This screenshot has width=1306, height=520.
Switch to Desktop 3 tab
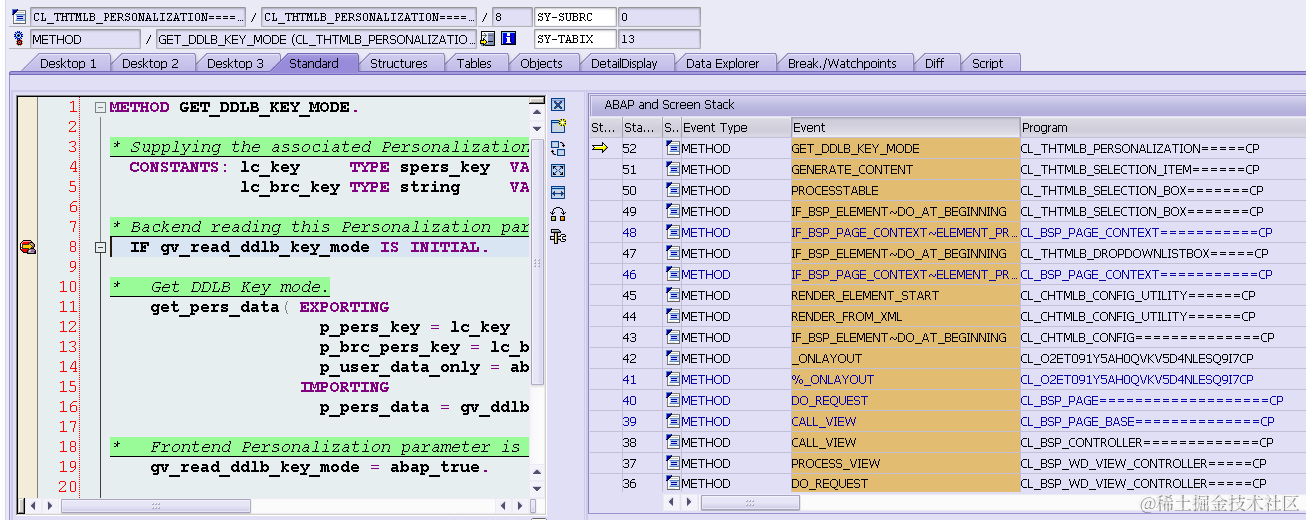point(235,63)
